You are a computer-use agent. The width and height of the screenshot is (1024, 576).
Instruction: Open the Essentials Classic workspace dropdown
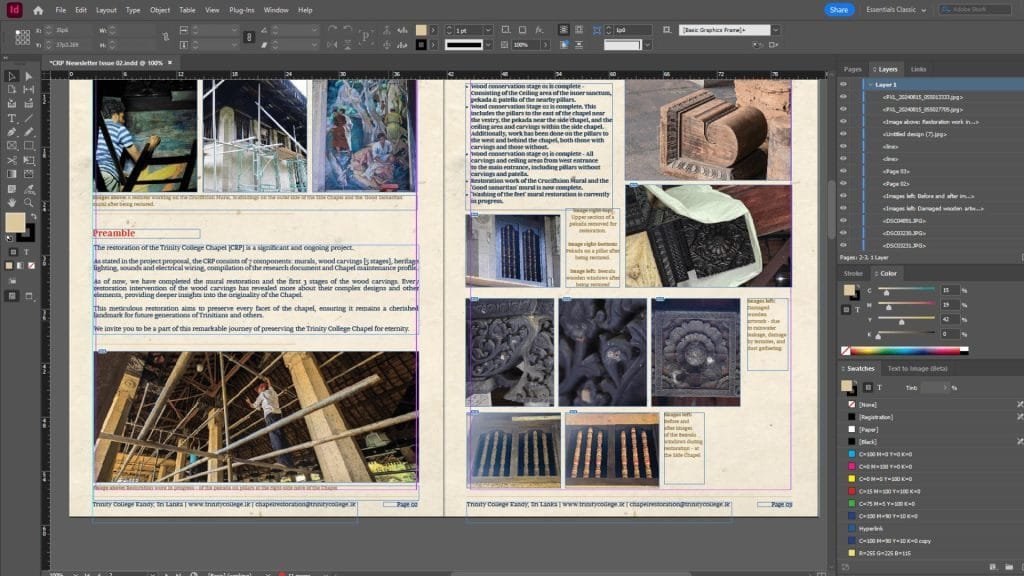(x=895, y=10)
